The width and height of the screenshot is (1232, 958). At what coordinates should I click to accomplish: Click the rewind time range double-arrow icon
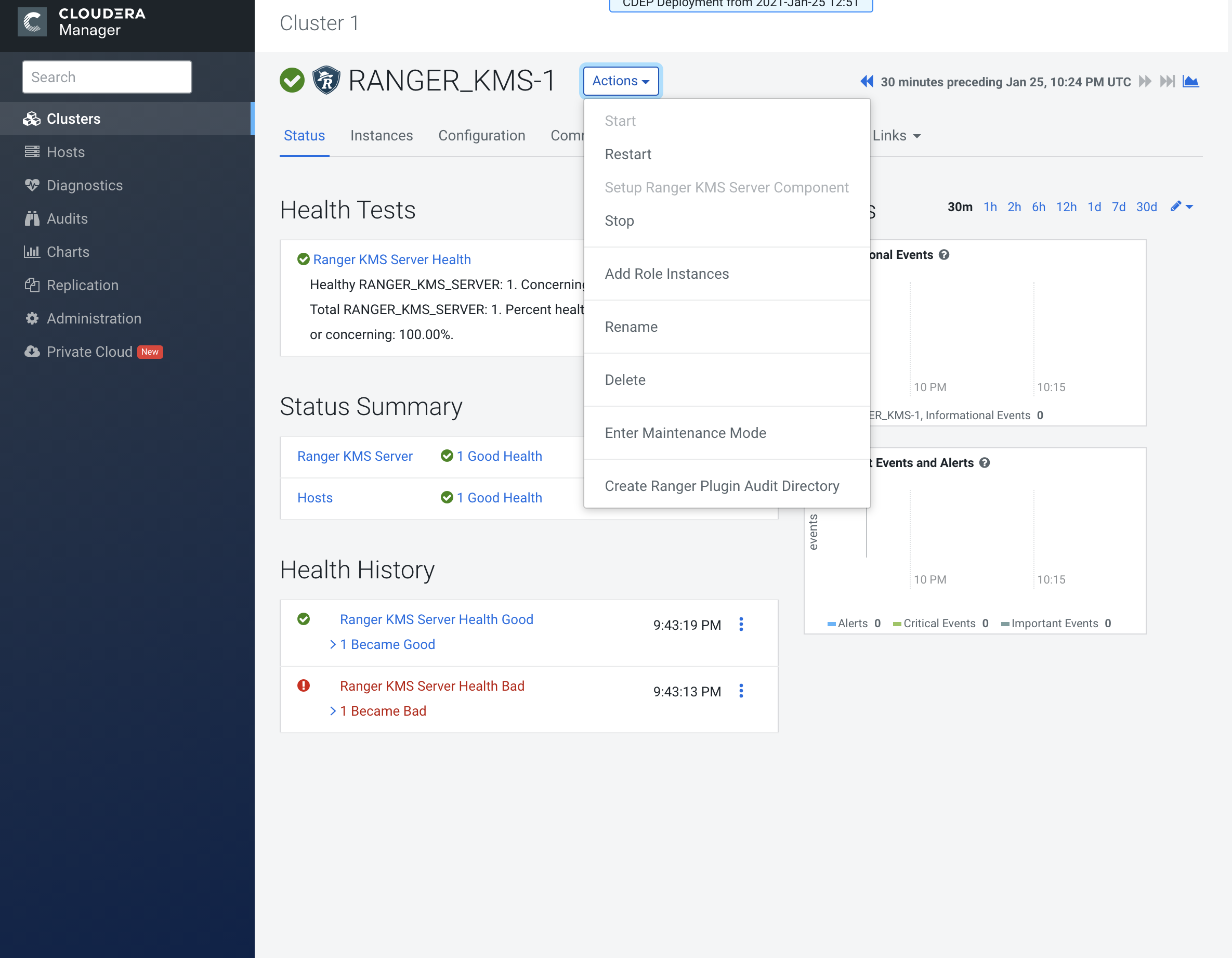tap(867, 81)
